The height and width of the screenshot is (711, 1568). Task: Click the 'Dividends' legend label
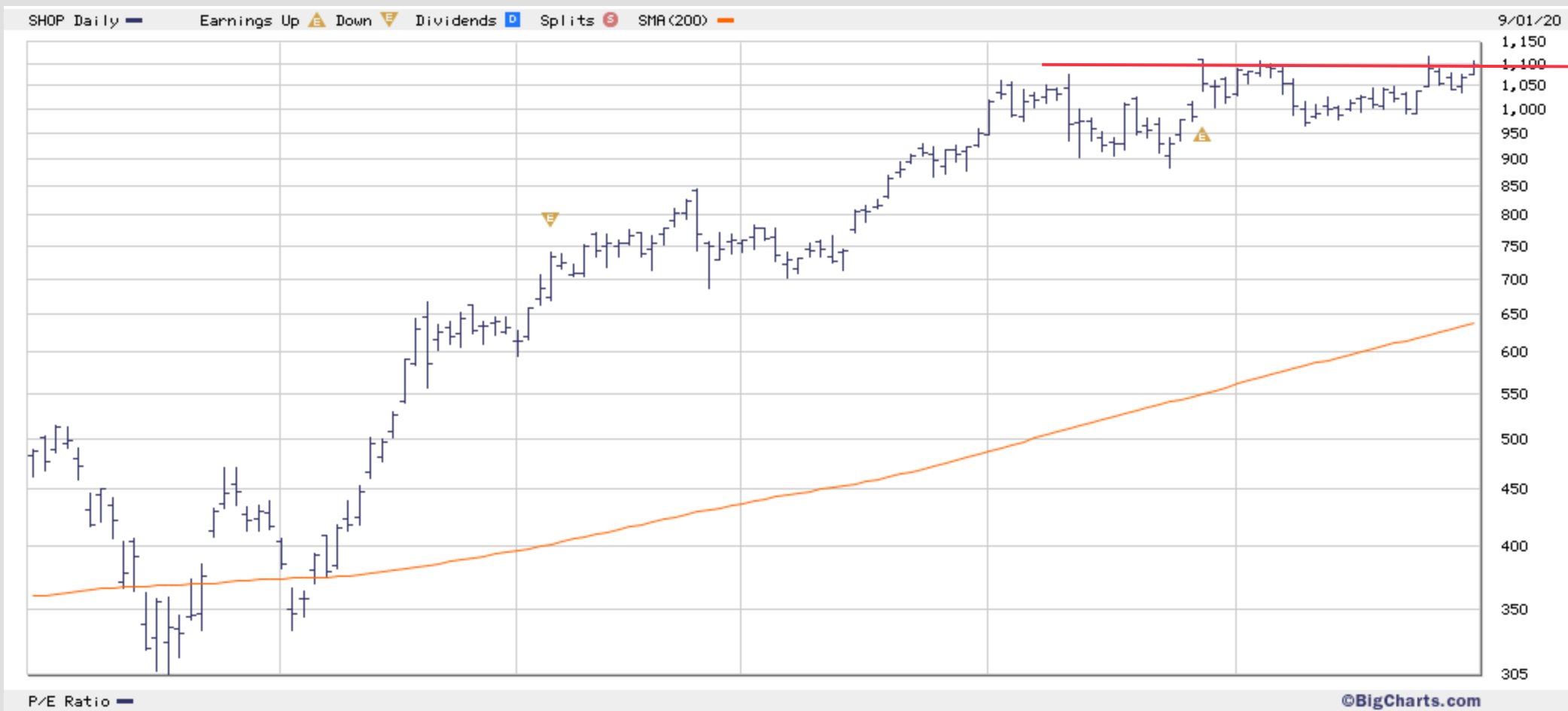pos(455,20)
